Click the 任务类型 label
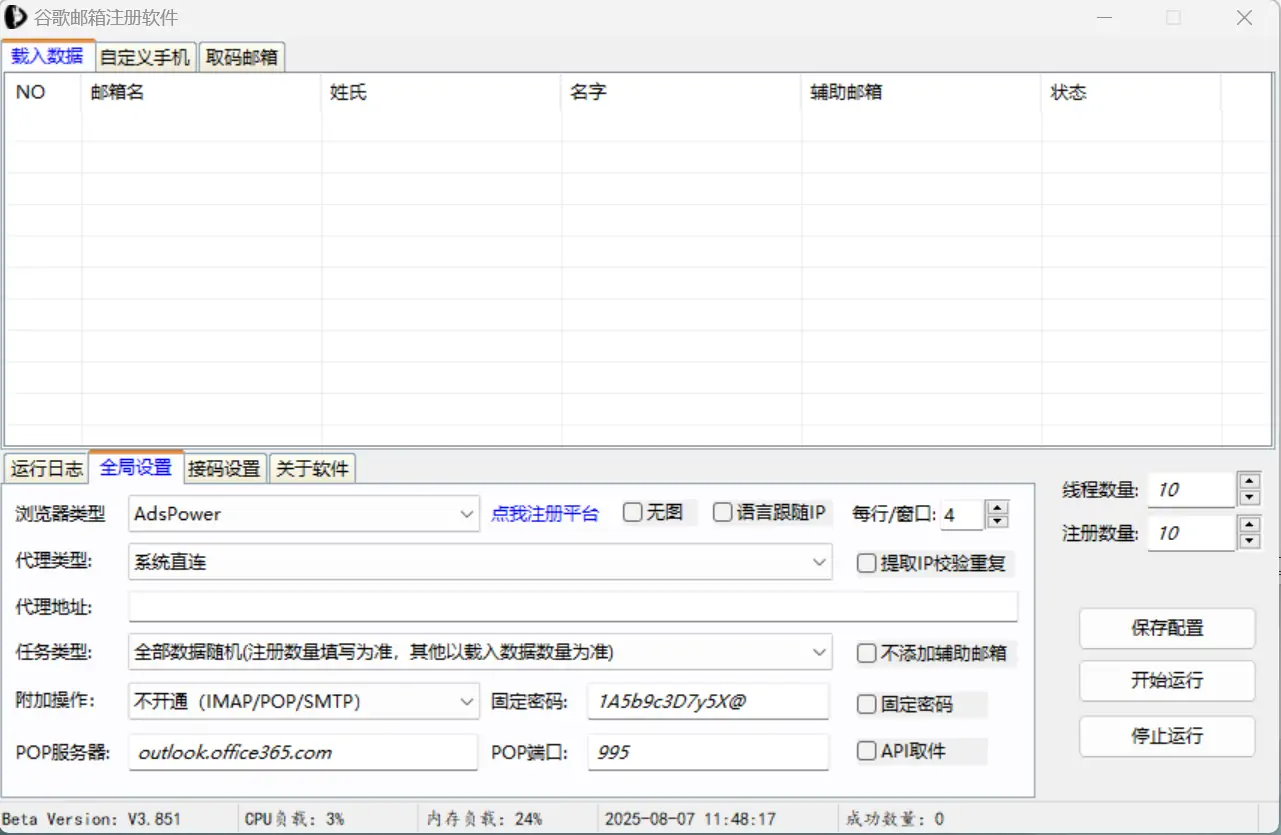Screen dimensions: 1281x835 [x=54, y=652]
